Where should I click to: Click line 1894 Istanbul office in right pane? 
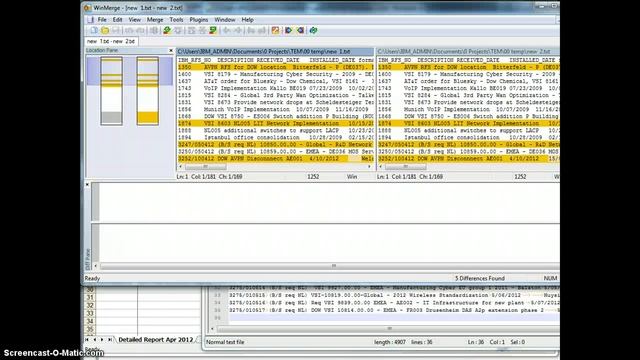[468, 137]
